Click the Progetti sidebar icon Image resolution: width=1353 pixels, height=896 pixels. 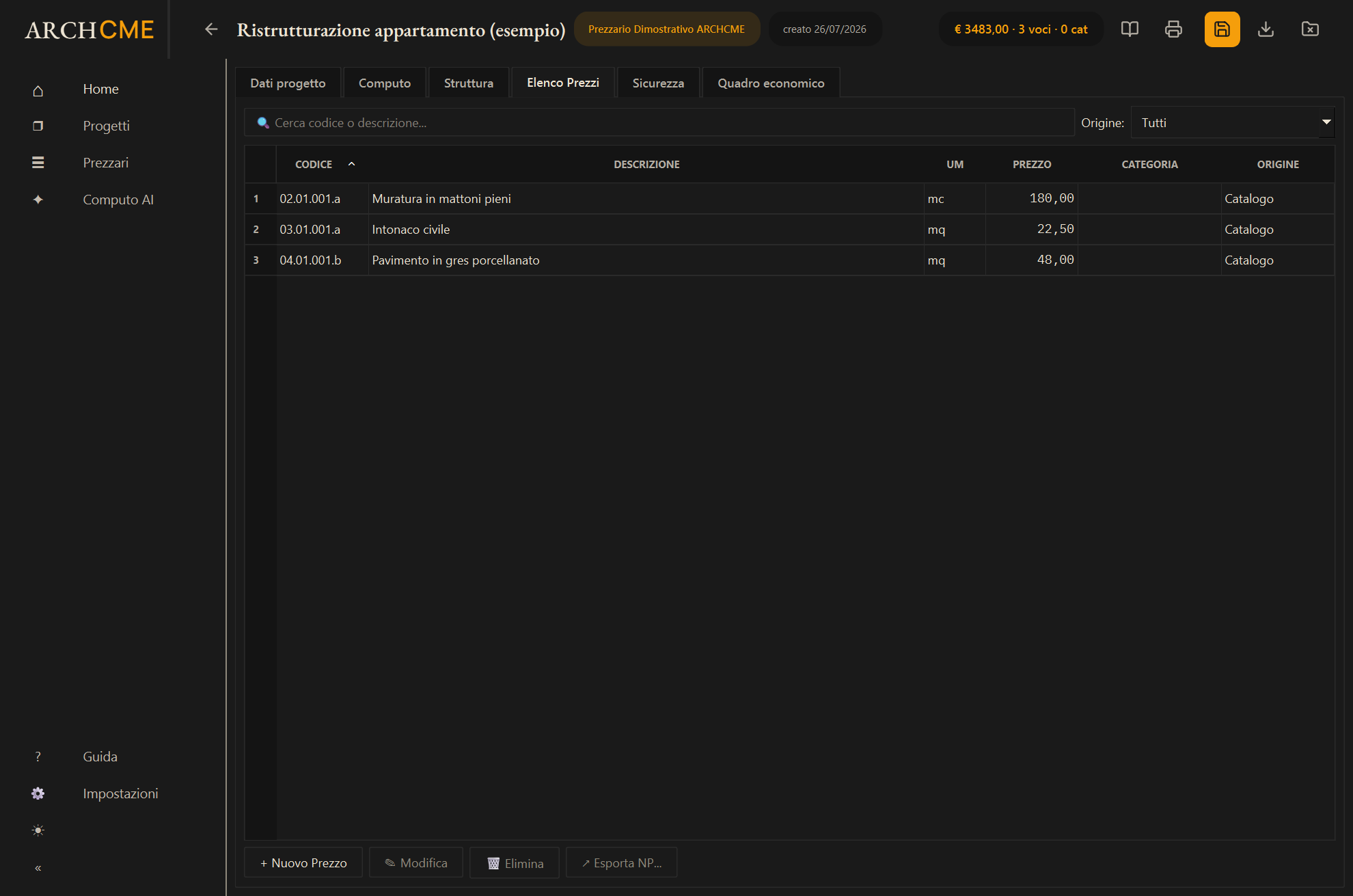pyautogui.click(x=38, y=126)
